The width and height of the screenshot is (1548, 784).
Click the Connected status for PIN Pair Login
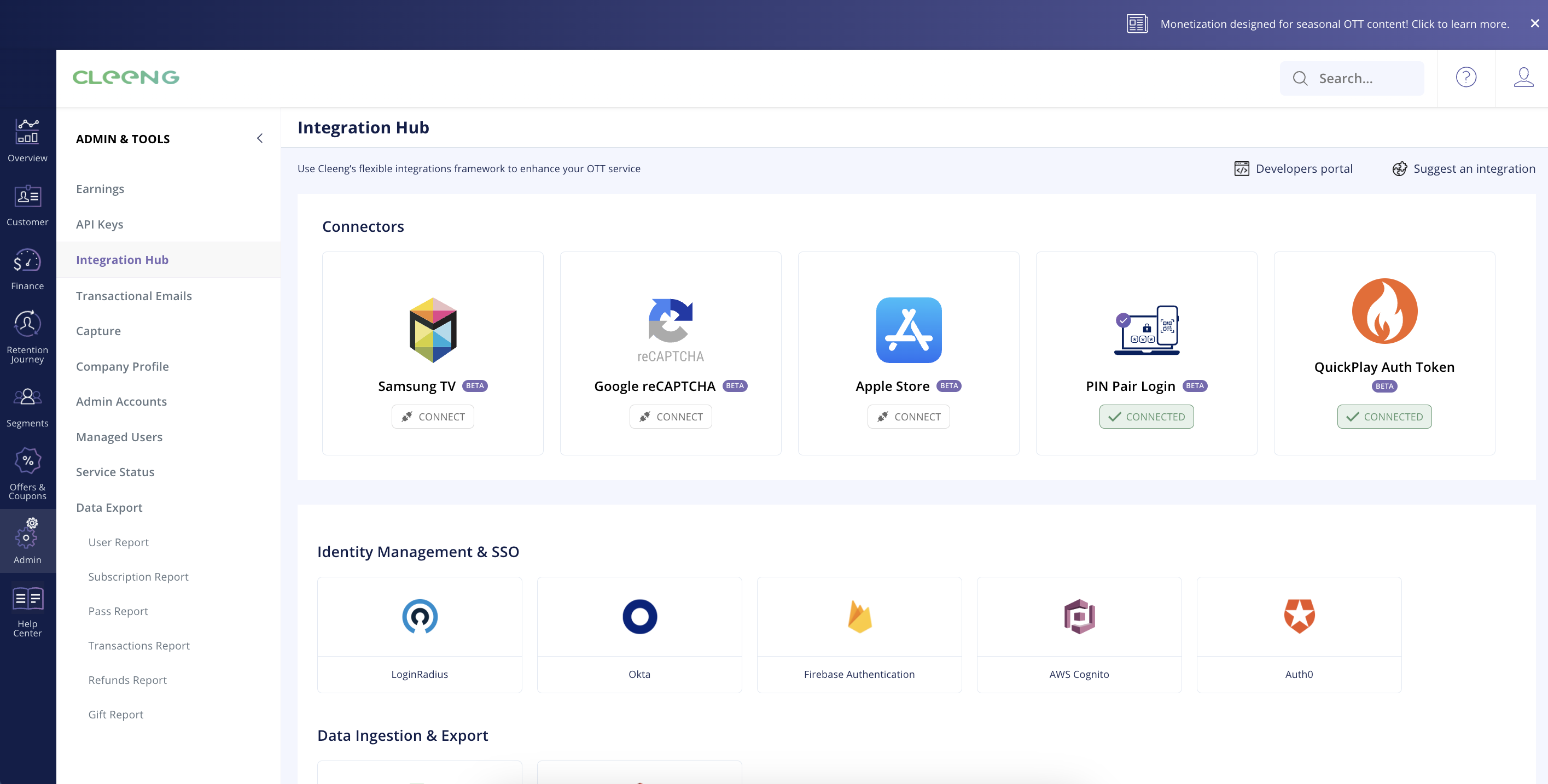tap(1146, 417)
